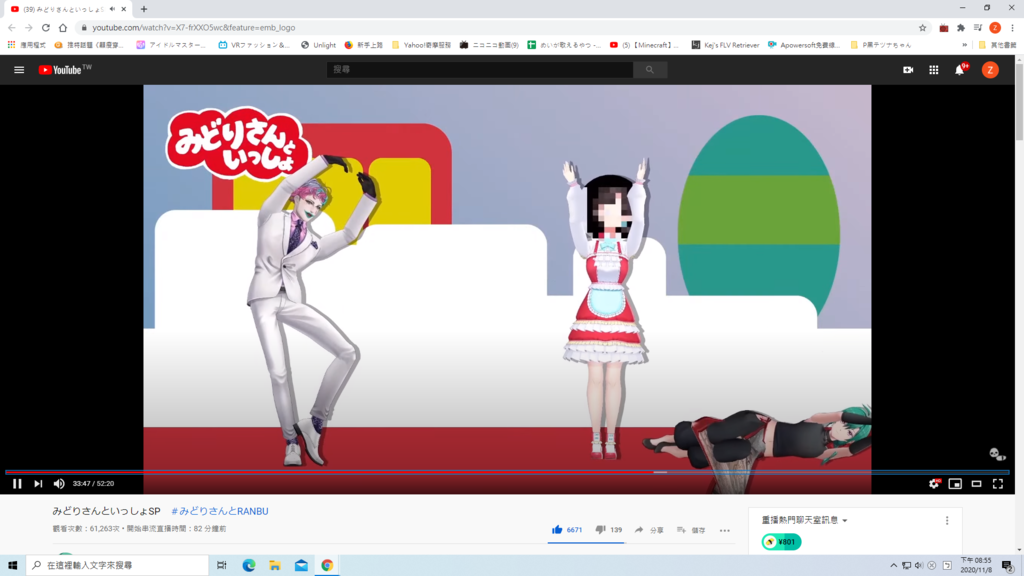The height and width of the screenshot is (576, 1024).
Task: Click the ¥801 Super Chat chip
Action: point(781,542)
